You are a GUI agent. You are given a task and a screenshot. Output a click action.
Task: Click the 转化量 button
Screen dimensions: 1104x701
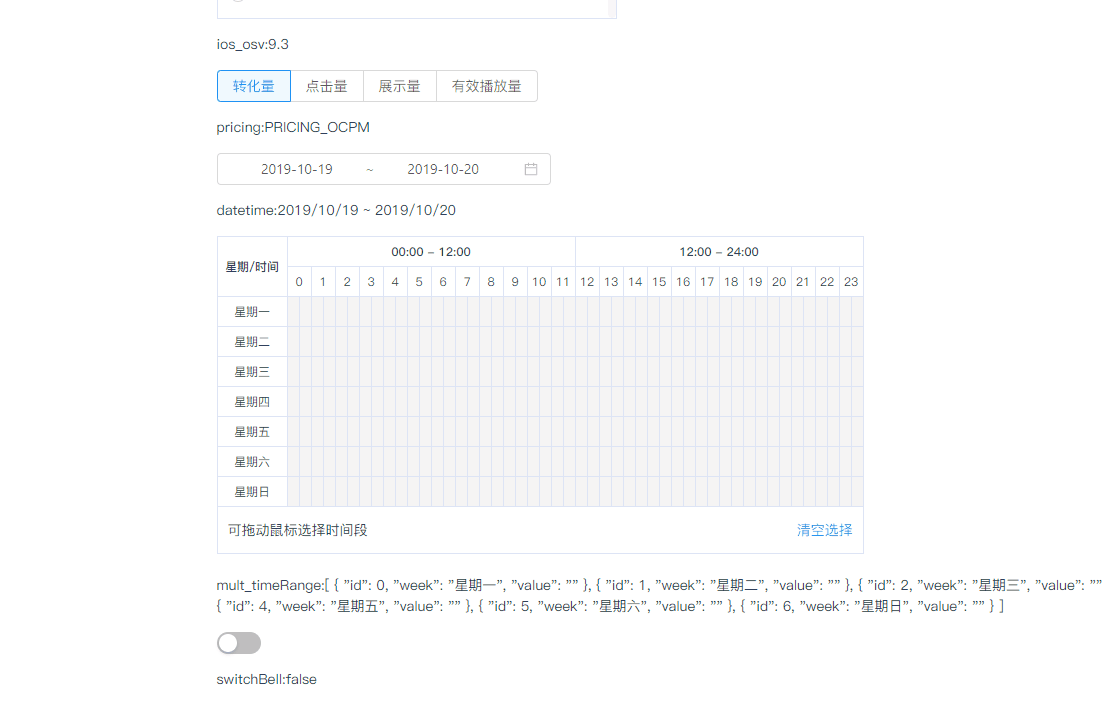(253, 86)
